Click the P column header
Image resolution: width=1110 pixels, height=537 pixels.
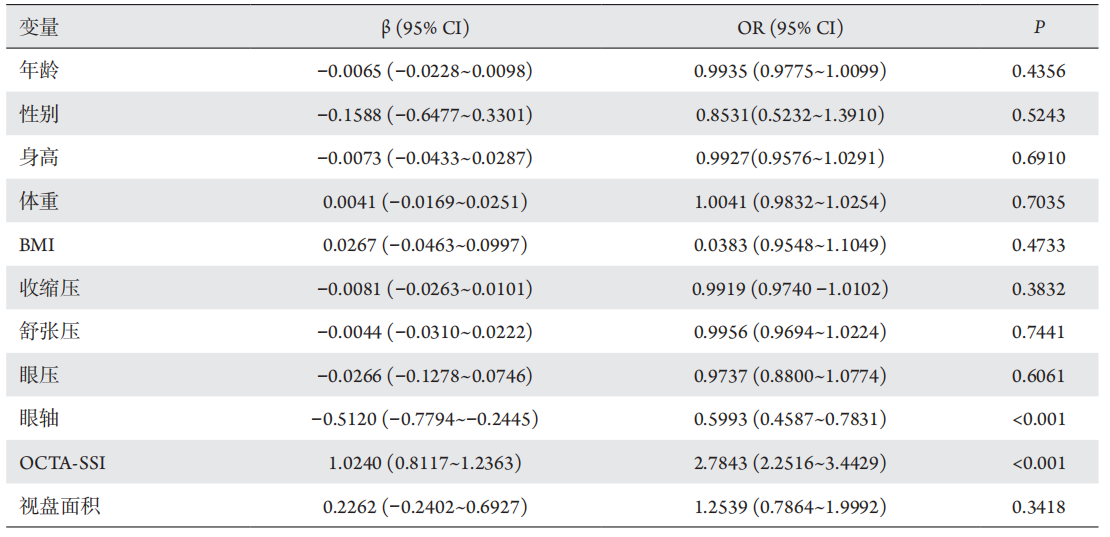(1039, 28)
